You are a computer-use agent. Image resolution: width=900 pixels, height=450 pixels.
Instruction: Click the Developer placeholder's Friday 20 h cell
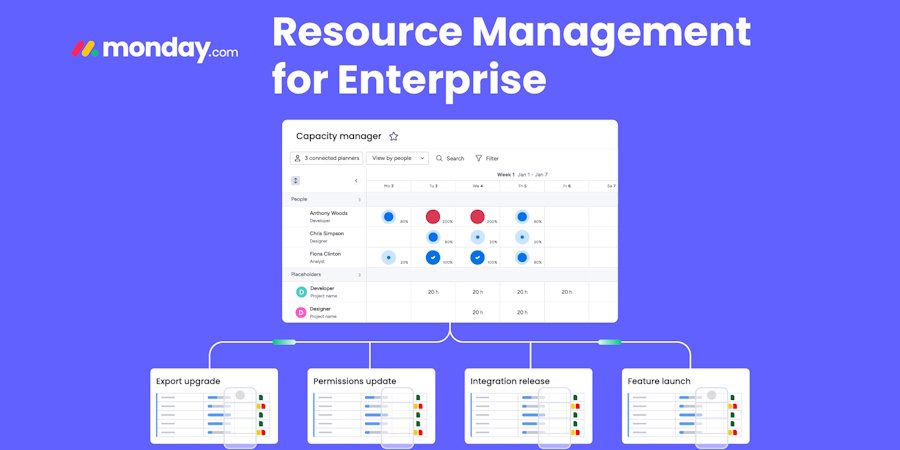(567, 292)
